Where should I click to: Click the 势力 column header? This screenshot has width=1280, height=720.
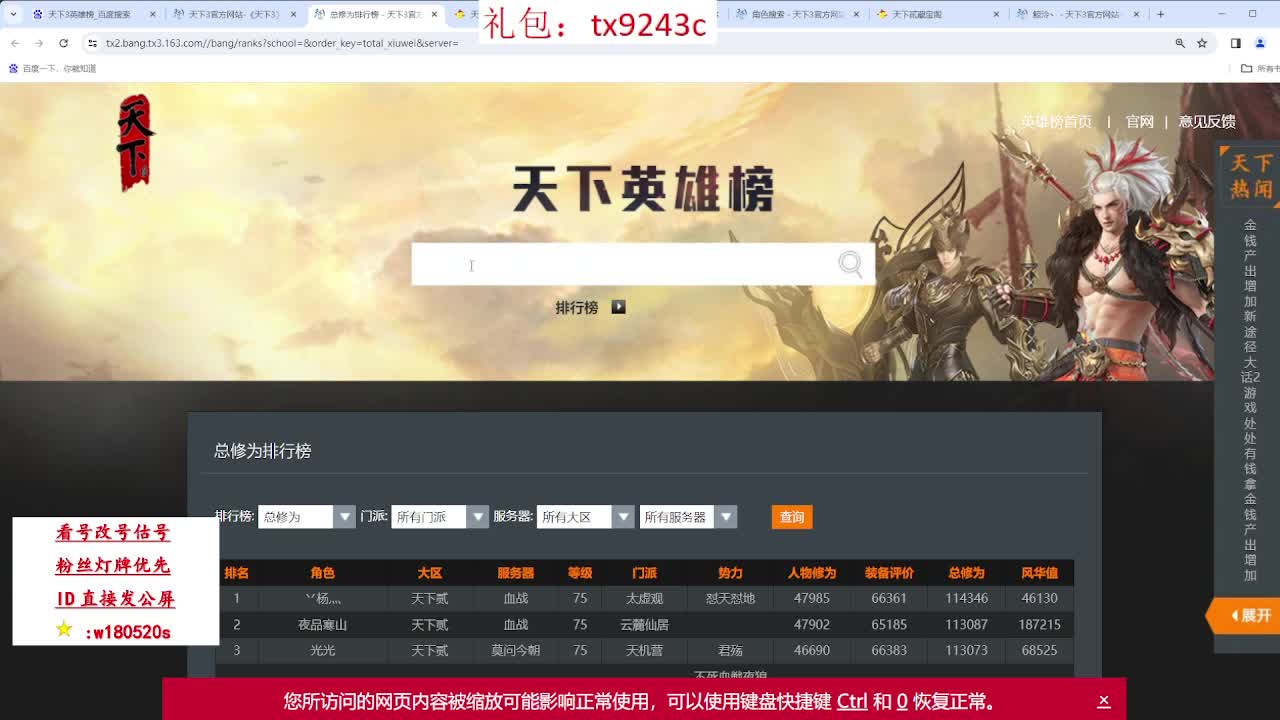click(730, 573)
